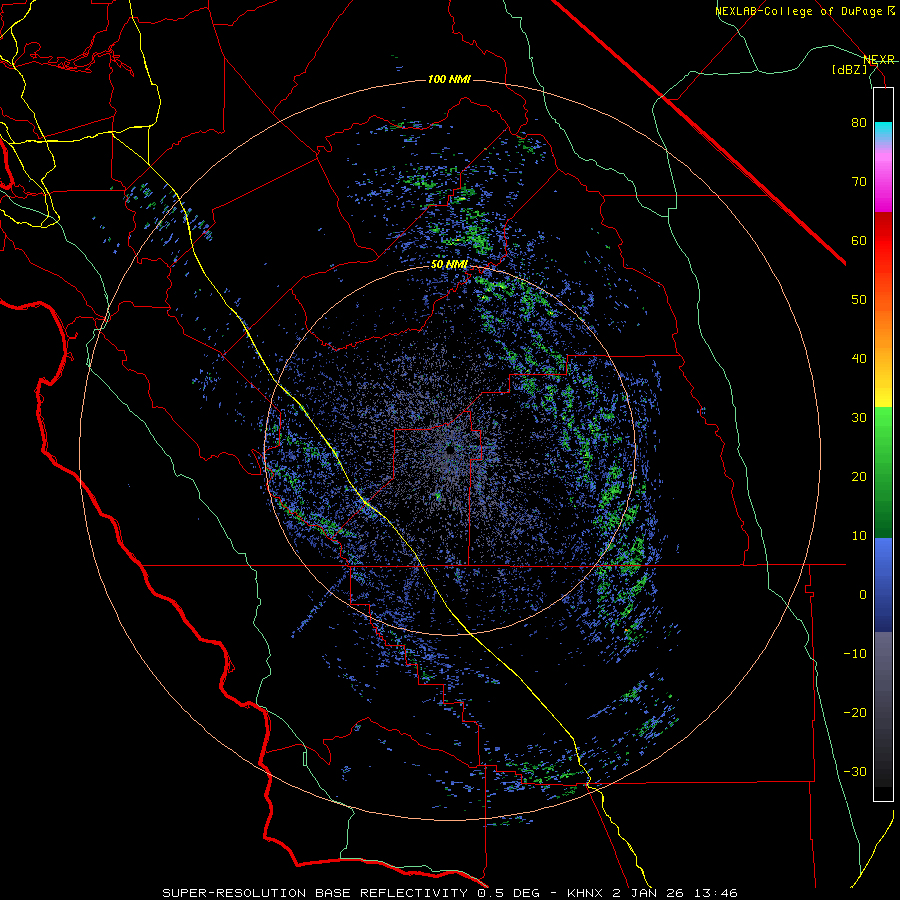Click the -10 value on the dBZ scale
This screenshot has height=900, width=900.
coord(855,653)
